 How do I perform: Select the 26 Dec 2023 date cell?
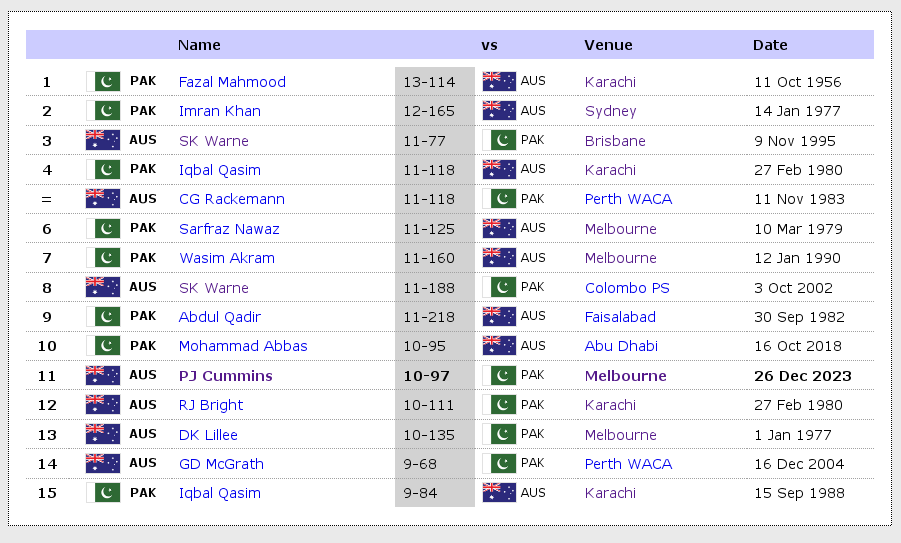pyautogui.click(x=803, y=376)
